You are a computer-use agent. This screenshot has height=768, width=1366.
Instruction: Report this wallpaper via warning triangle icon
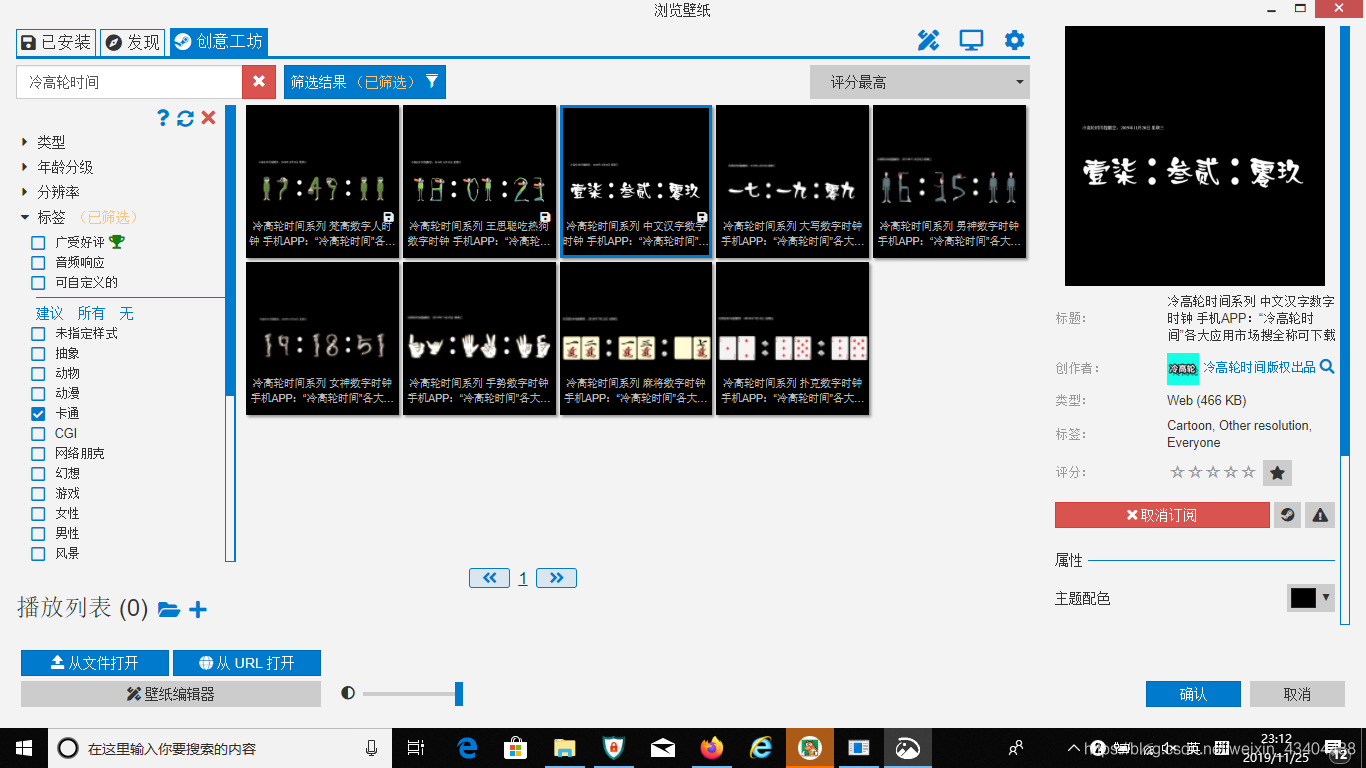tap(1319, 514)
